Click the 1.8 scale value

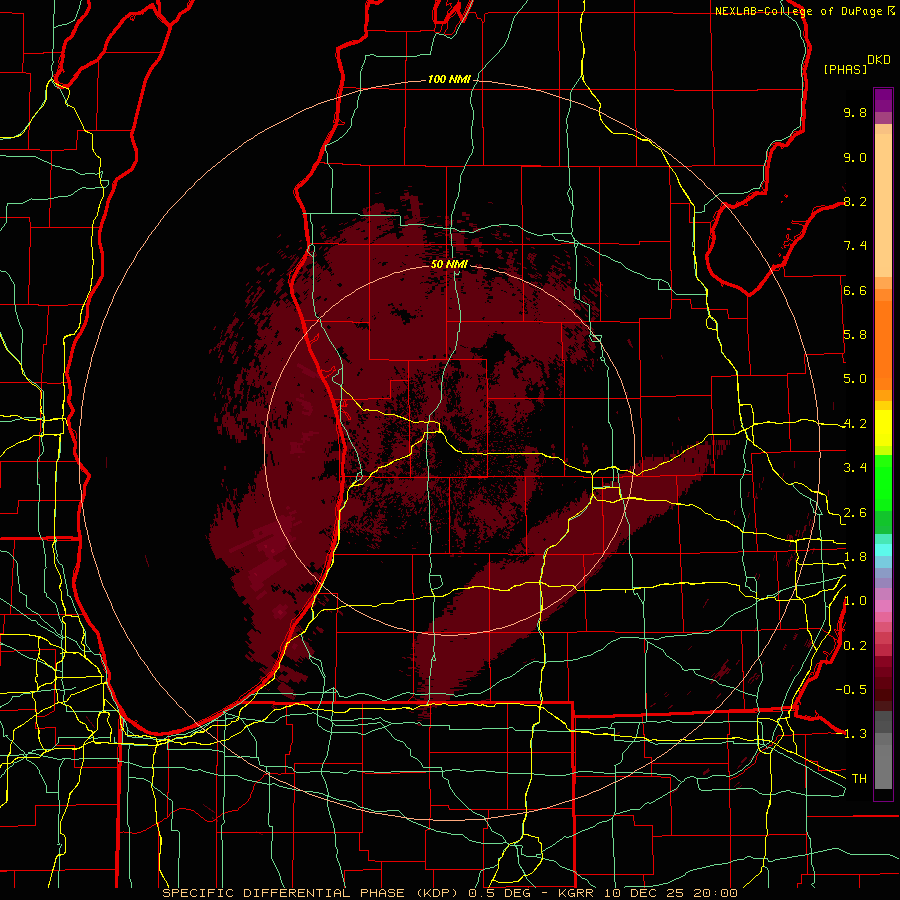855,557
